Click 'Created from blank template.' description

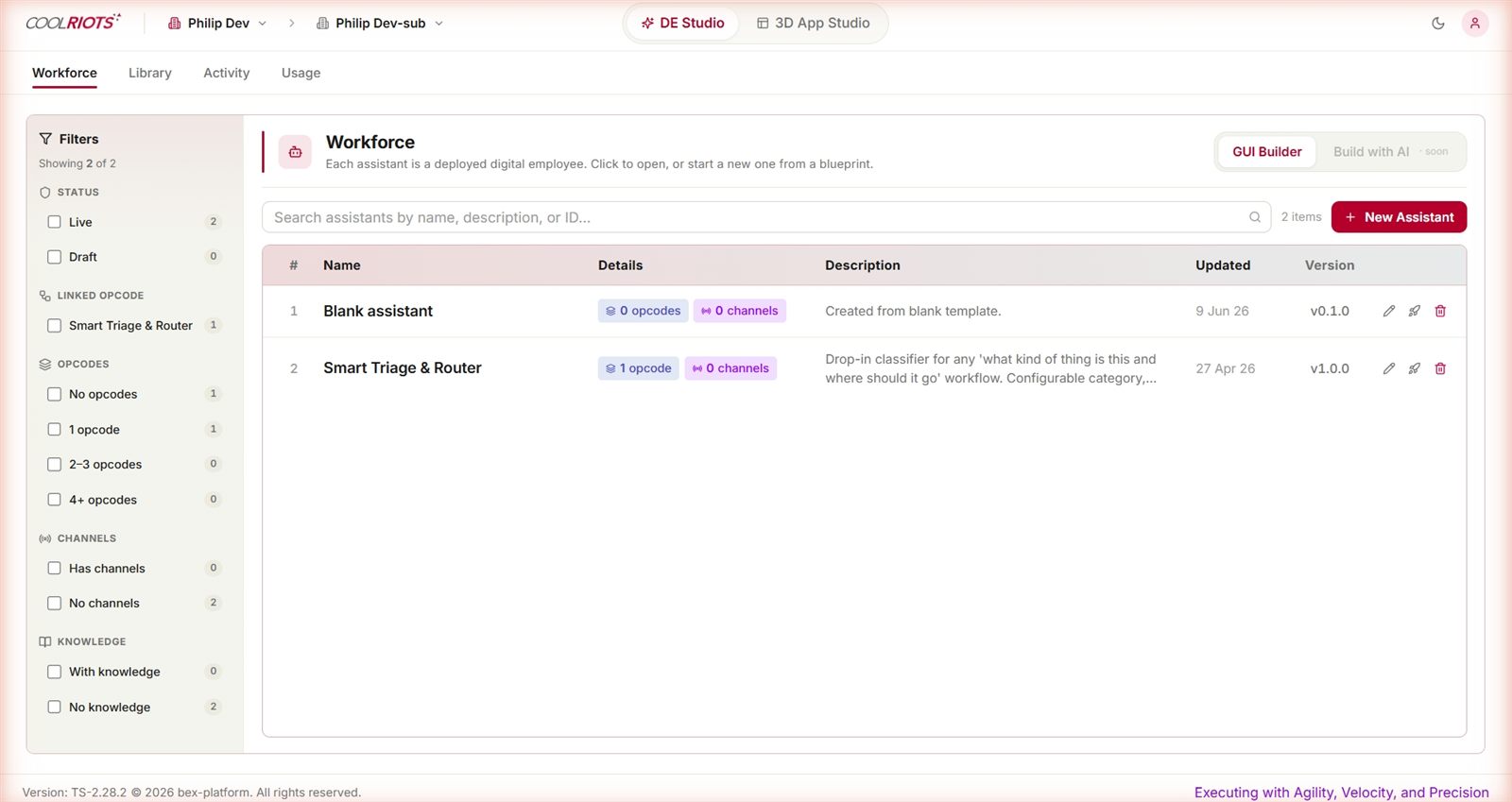point(913,311)
